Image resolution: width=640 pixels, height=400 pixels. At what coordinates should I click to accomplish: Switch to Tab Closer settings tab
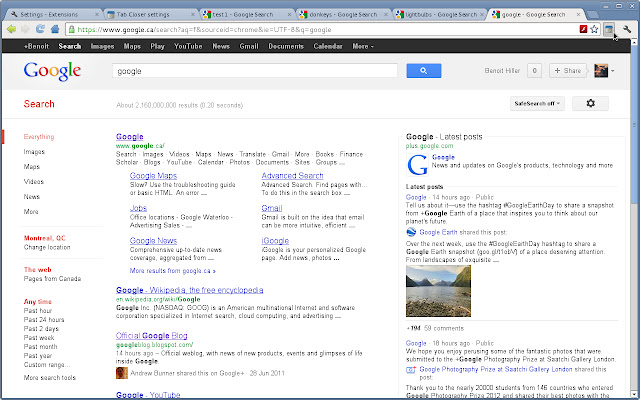pyautogui.click(x=149, y=14)
